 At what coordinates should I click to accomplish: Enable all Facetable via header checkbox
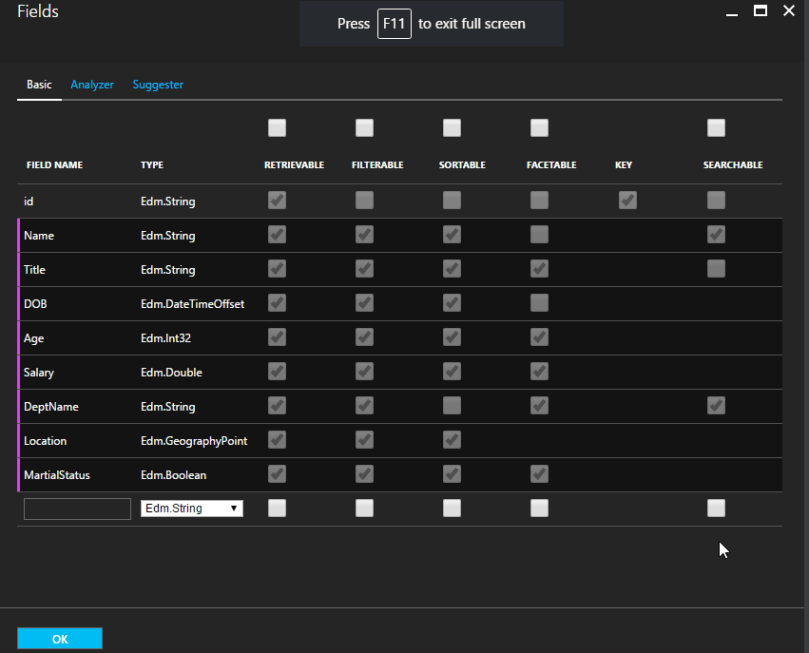[x=539, y=128]
